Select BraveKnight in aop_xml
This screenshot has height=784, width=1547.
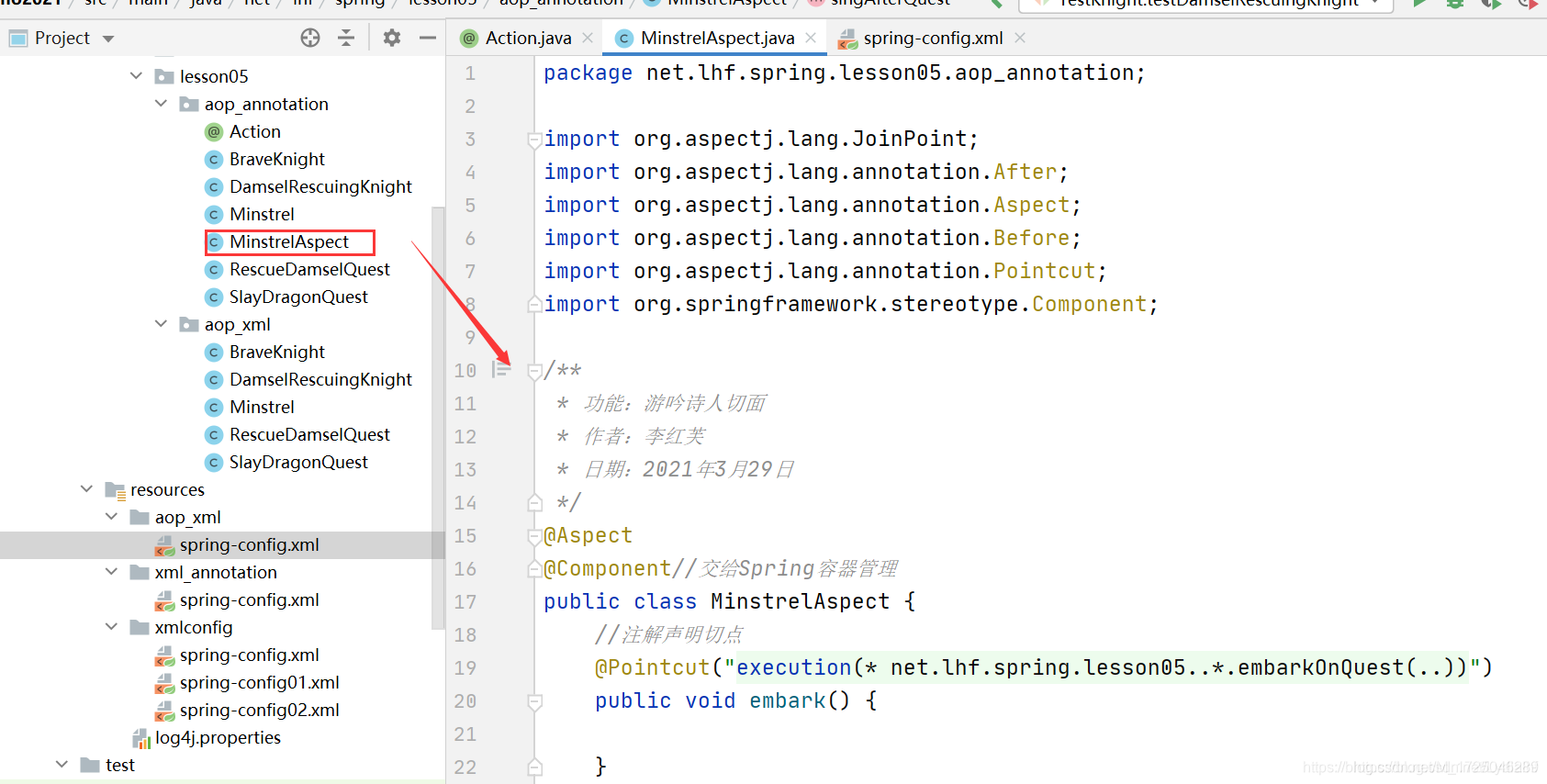coord(276,352)
